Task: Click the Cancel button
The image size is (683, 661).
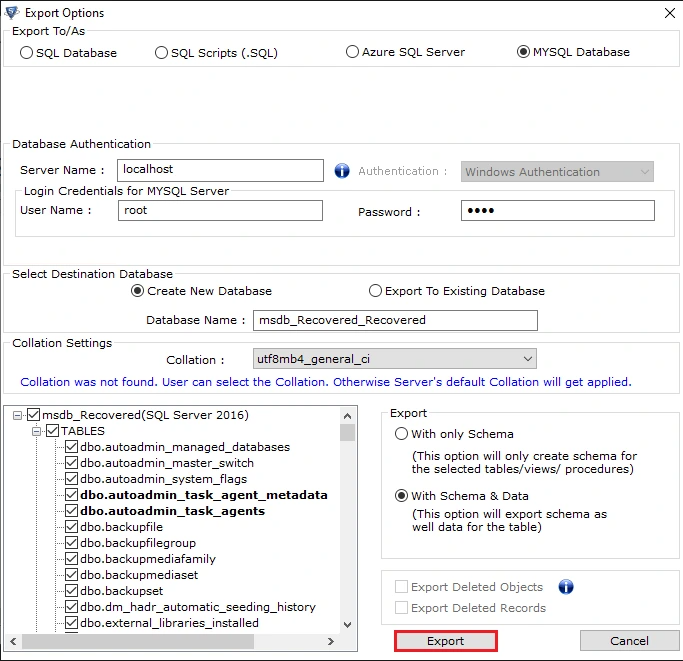Action: click(x=629, y=641)
